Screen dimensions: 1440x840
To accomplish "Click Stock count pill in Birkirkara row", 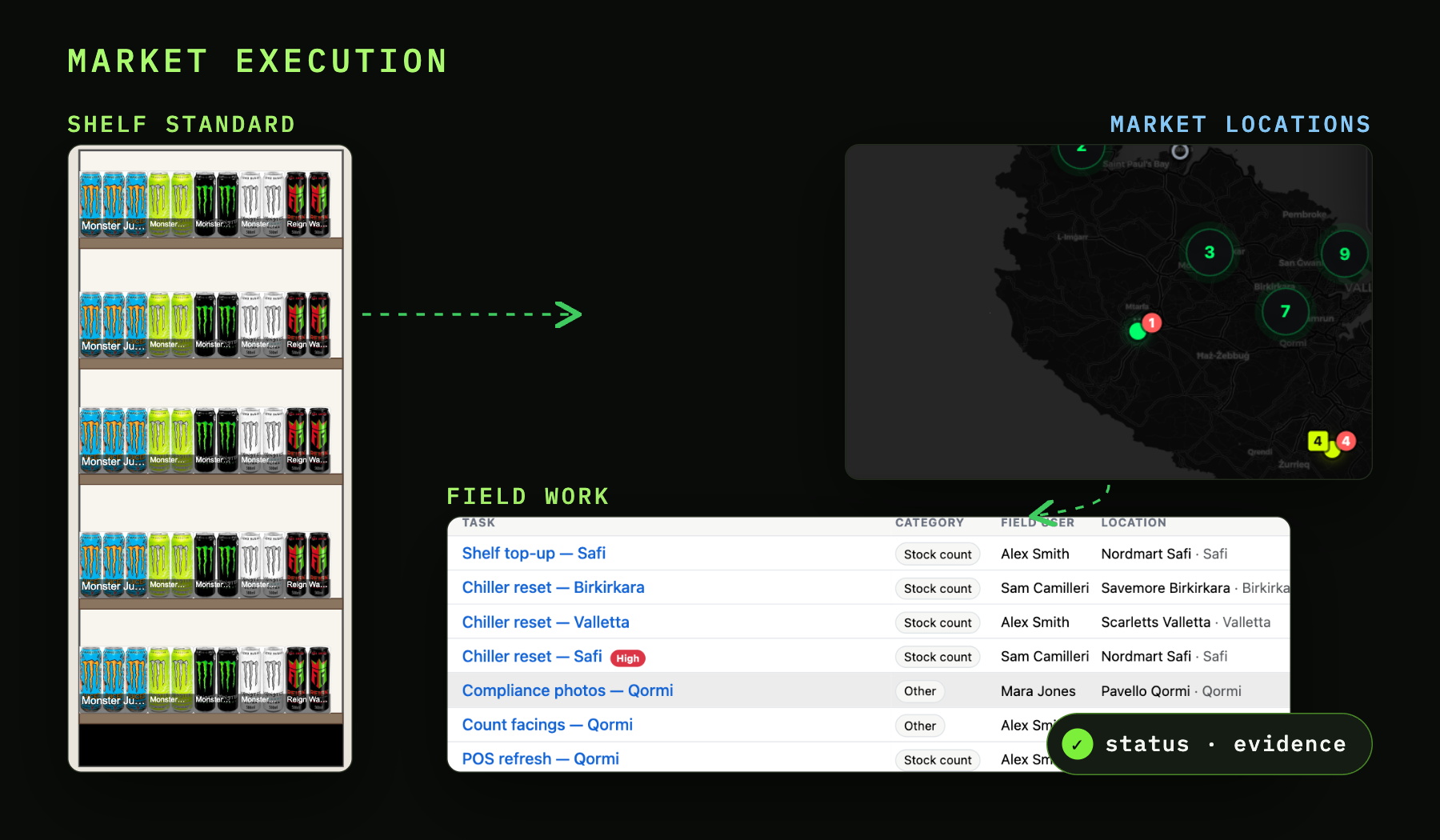I will pyautogui.click(x=938, y=589).
